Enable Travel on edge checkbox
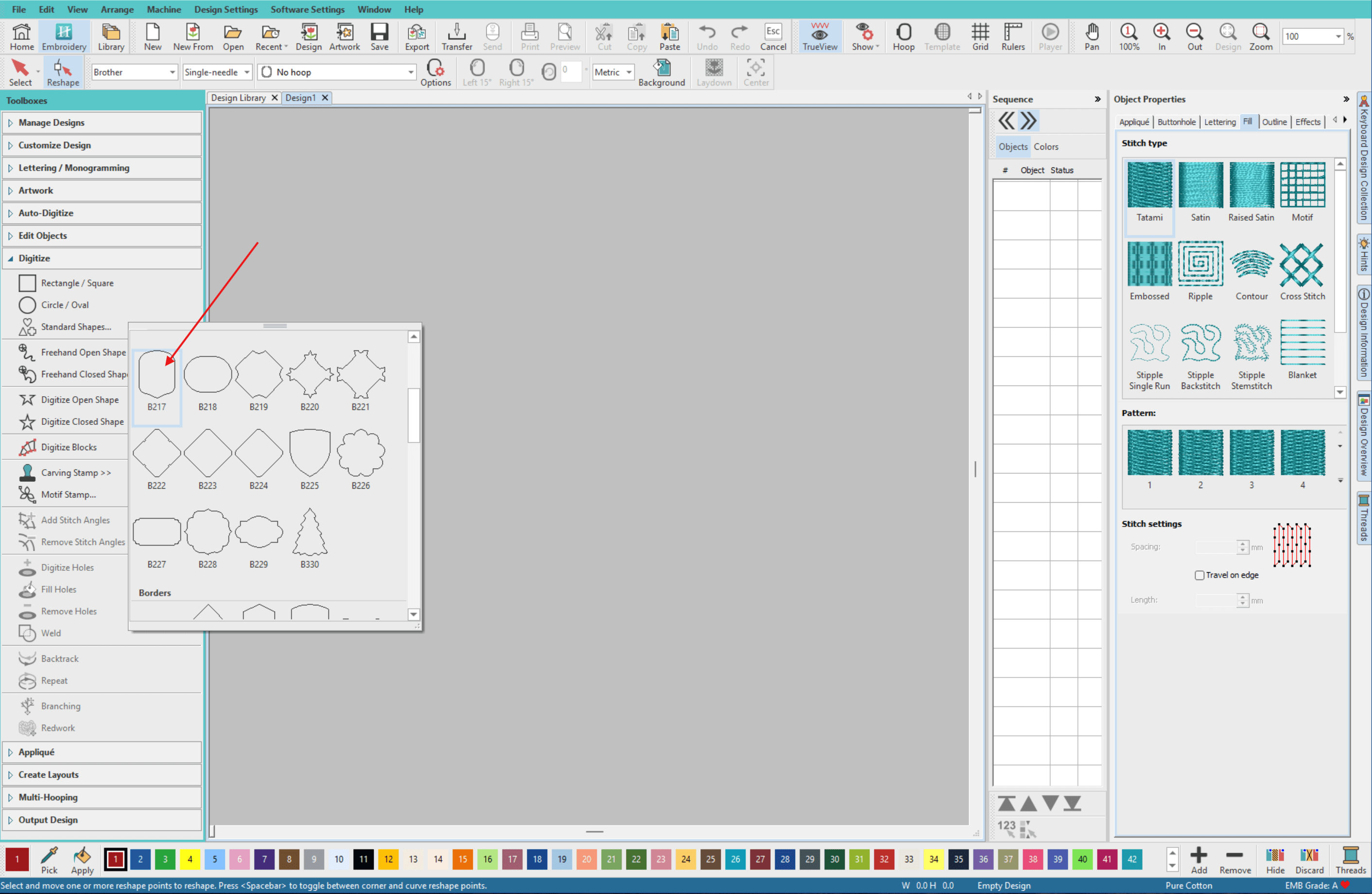 click(x=1199, y=575)
